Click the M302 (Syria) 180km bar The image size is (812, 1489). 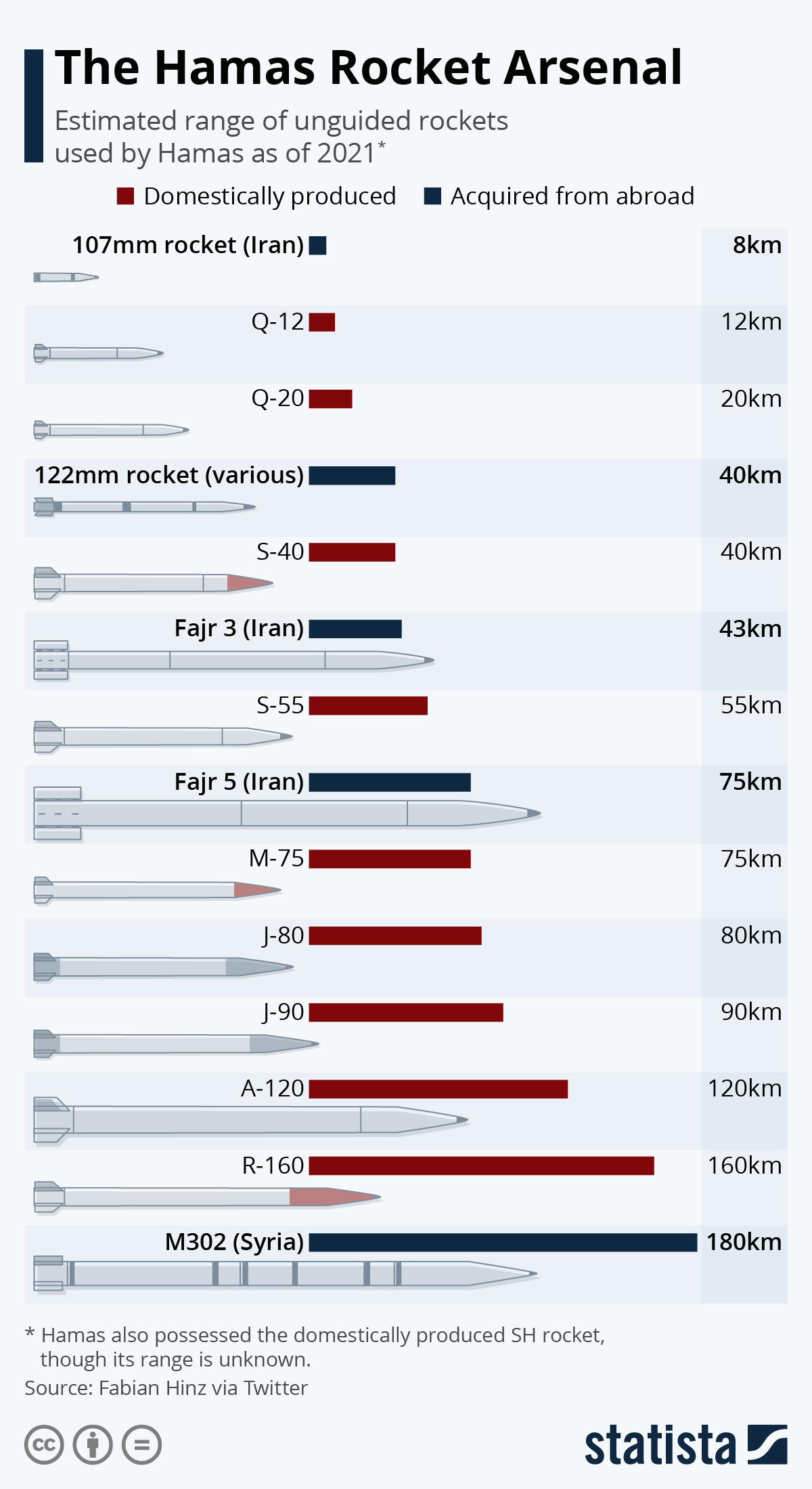pyautogui.click(x=503, y=1242)
